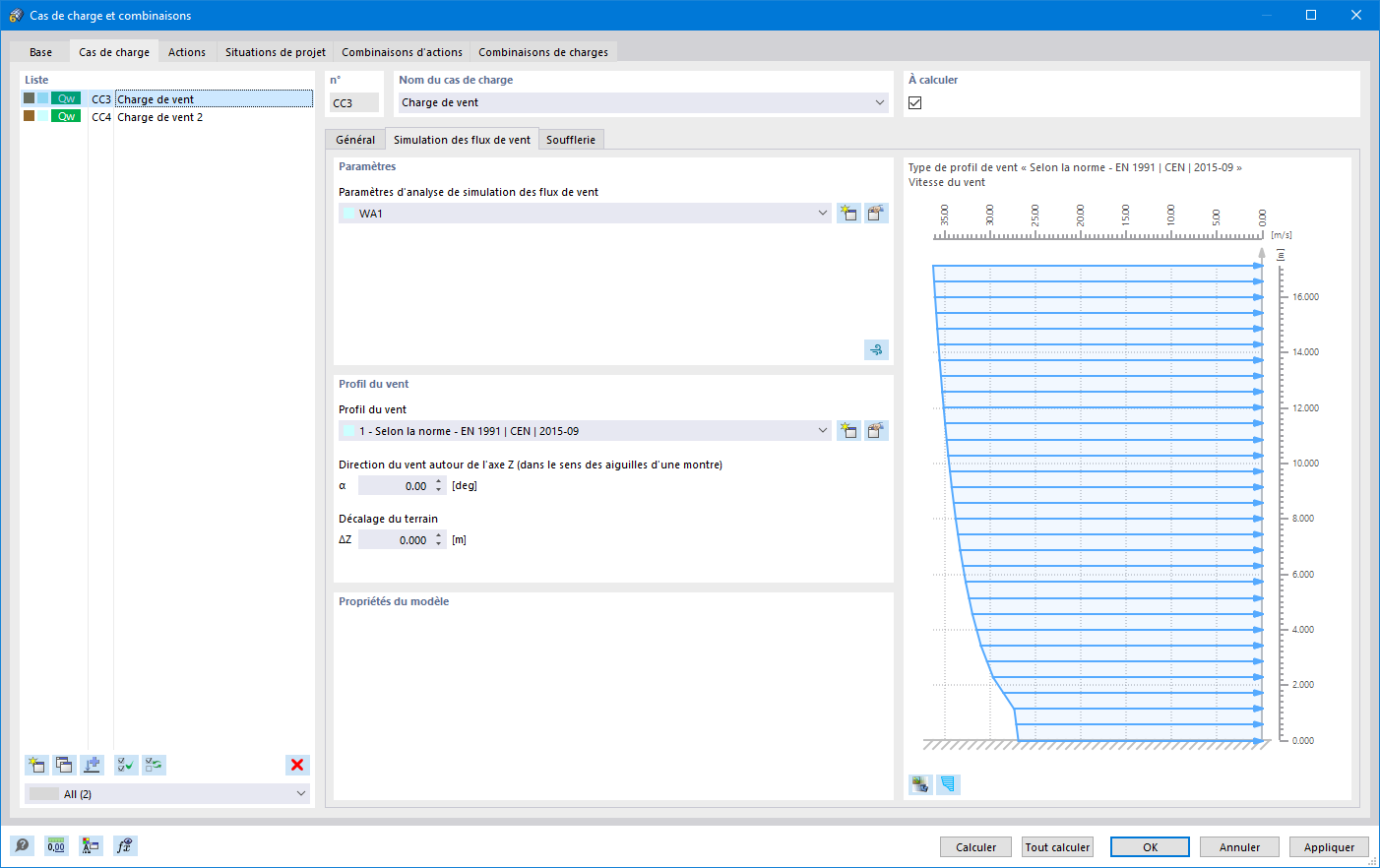Increase ΔZ offset with stepper up
The image size is (1380, 868).
[x=439, y=535]
